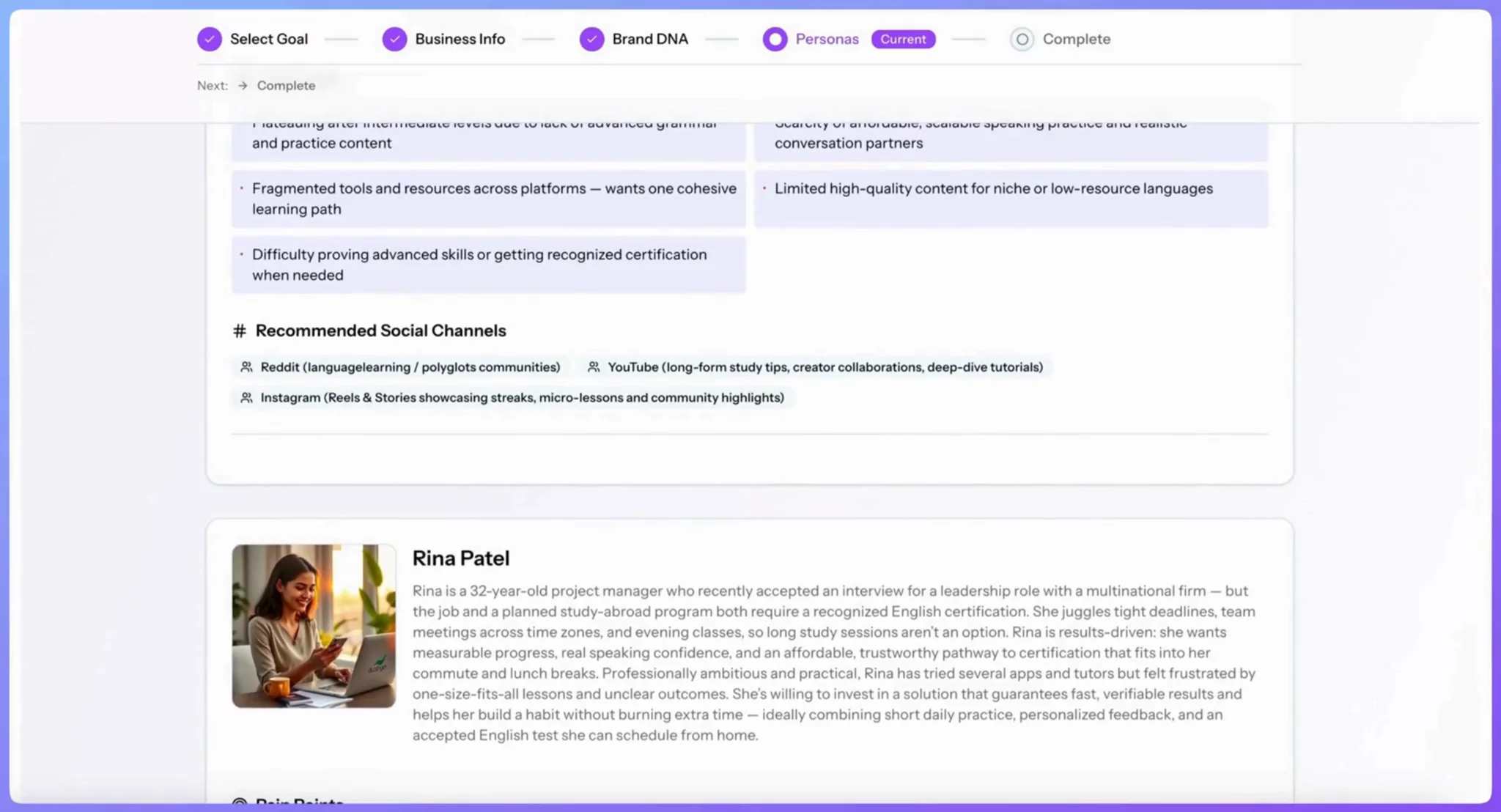Open the Select Goal step
1501x812 pixels.
tap(268, 39)
